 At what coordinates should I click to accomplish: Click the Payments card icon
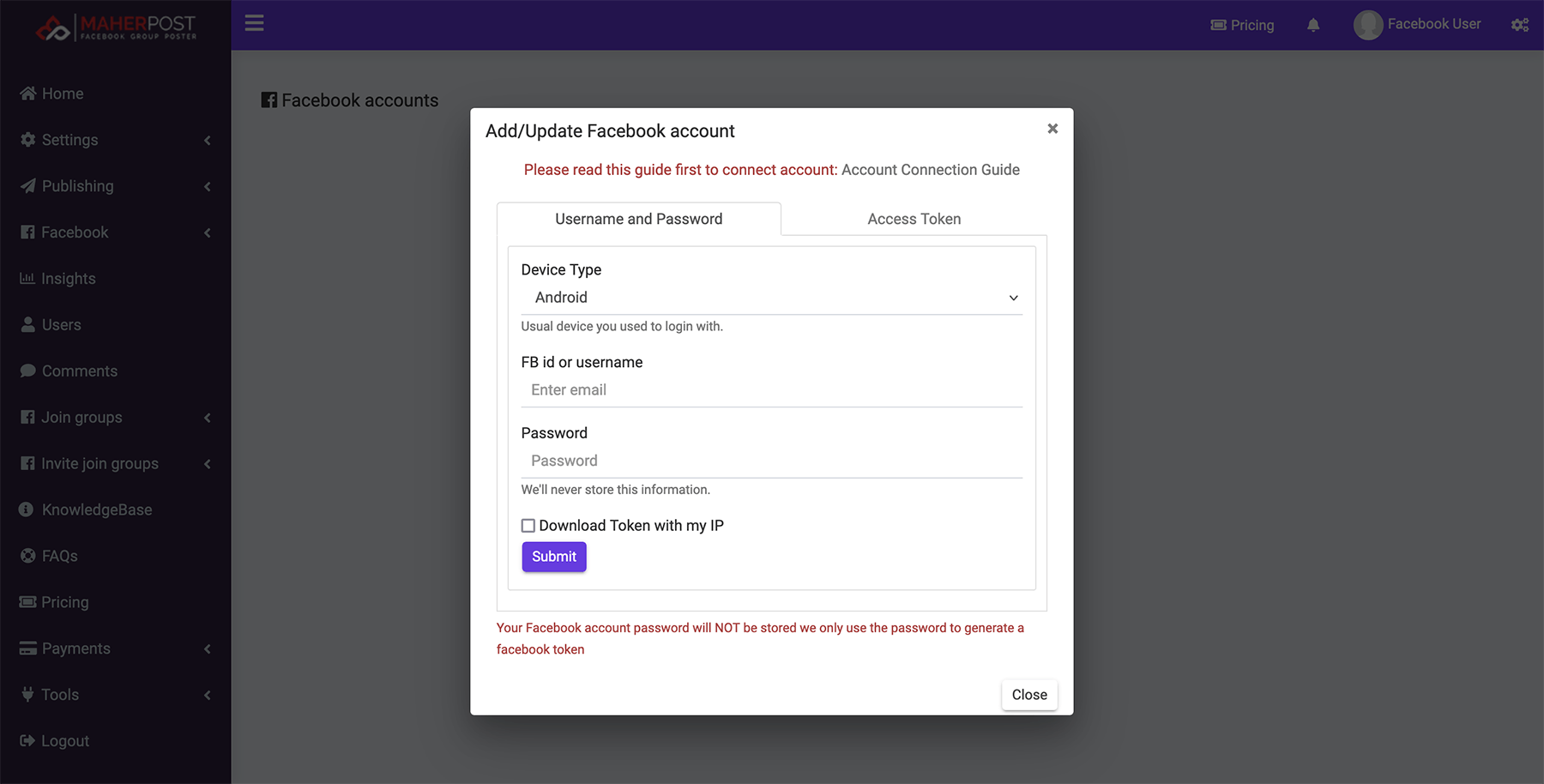28,648
